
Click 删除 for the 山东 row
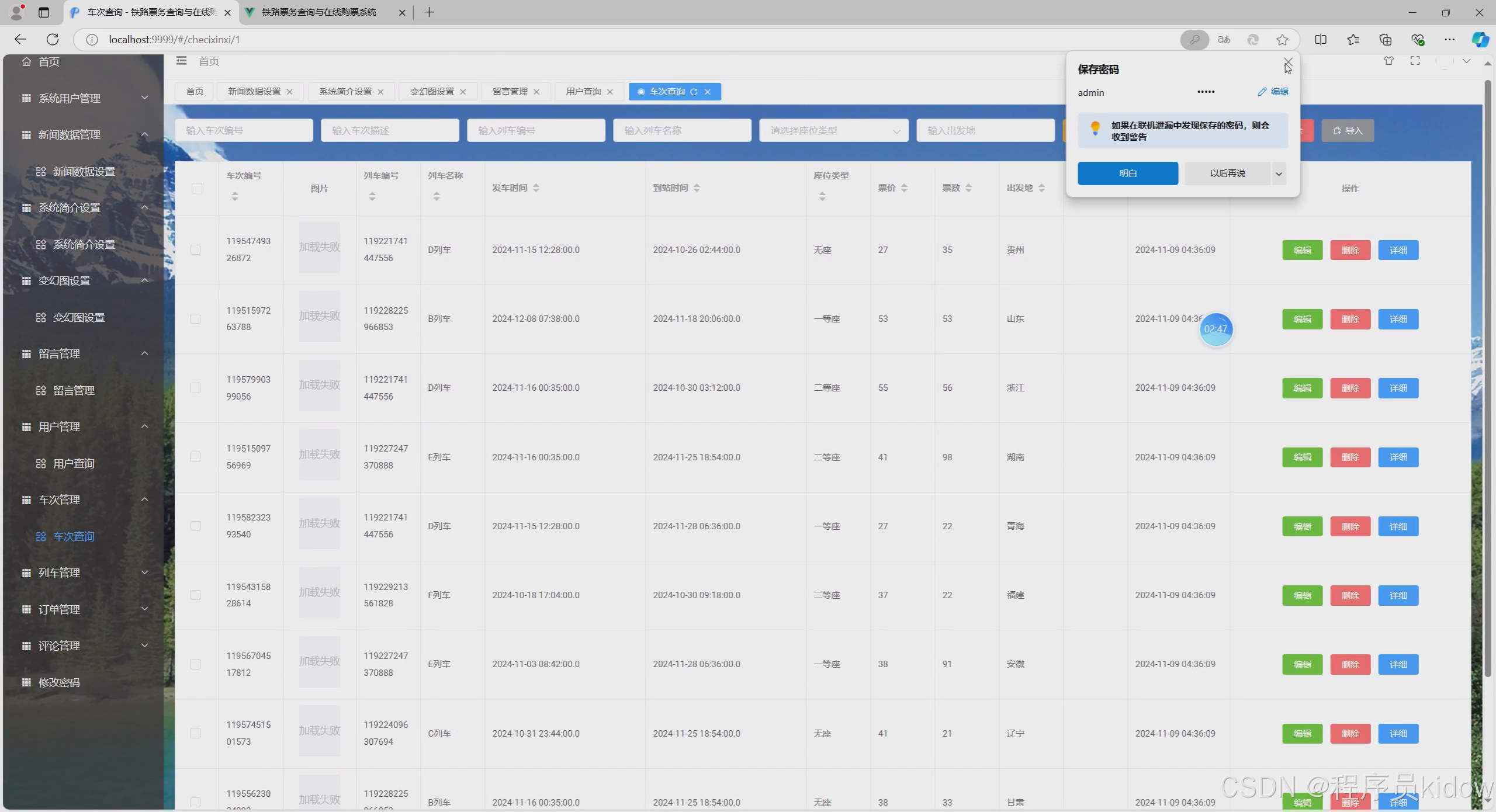[1350, 319]
